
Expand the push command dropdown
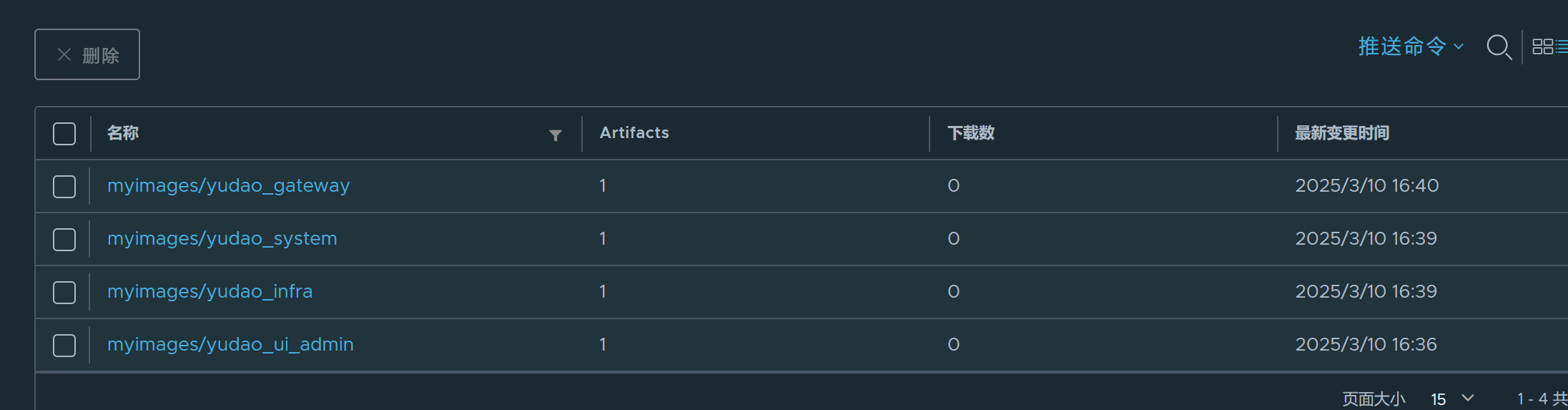point(1410,47)
